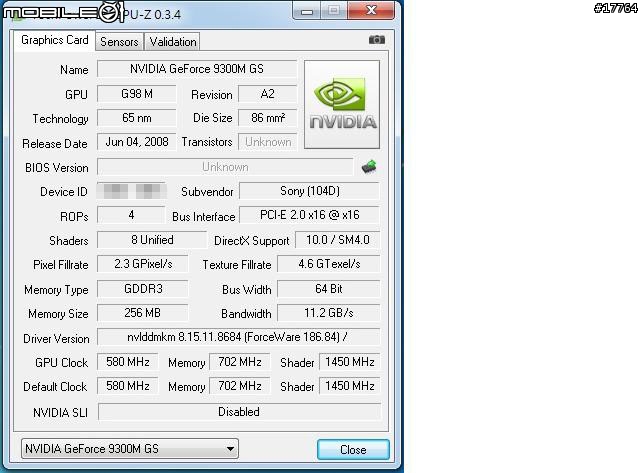Screen dimensions: 640x473
Task: Select the Graphics Card tab
Action: pyautogui.click(x=55, y=40)
